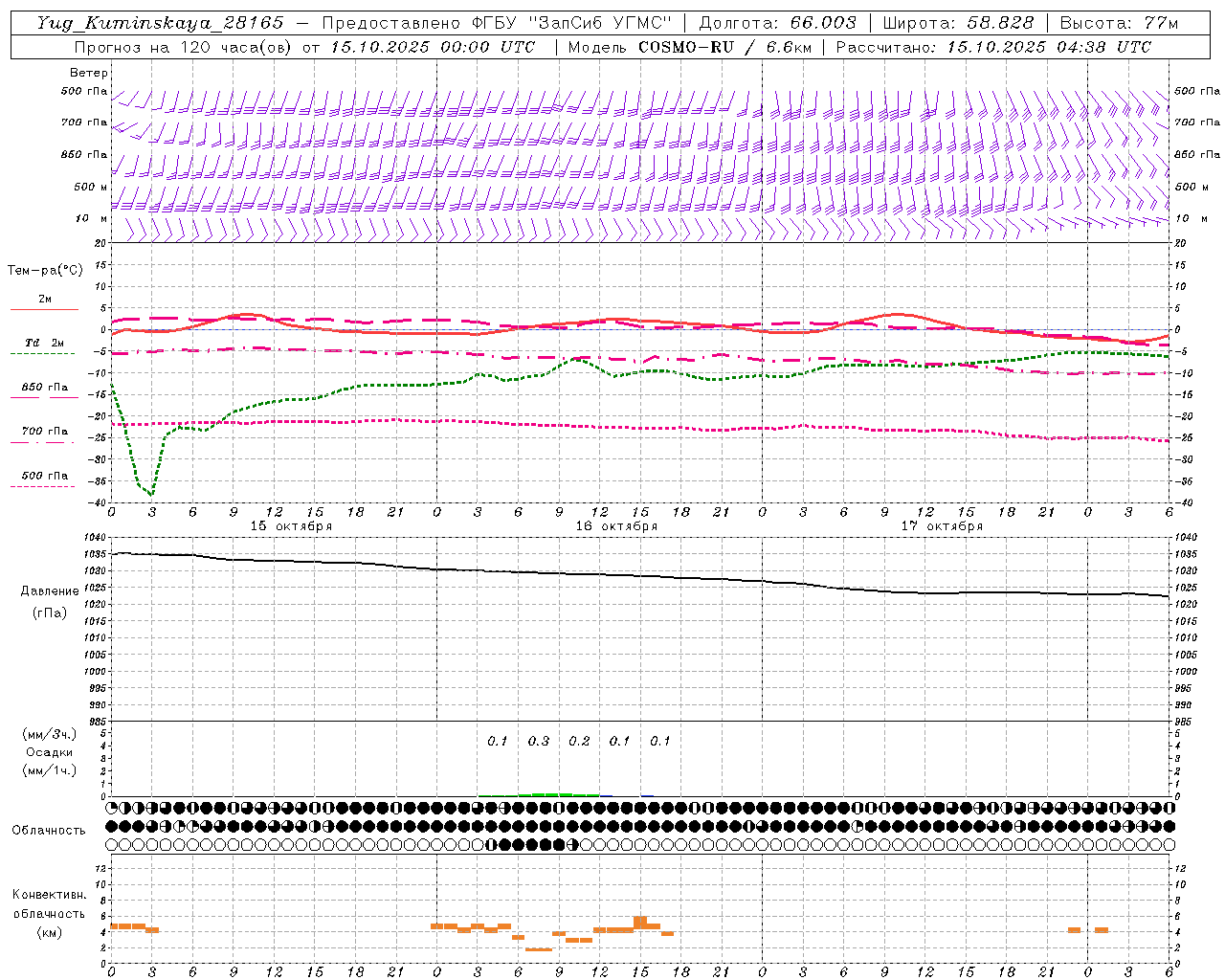Image resolution: width=1225 pixels, height=980 pixels.
Task: Select the Высота: 77м header entry
Action: (1119, 23)
